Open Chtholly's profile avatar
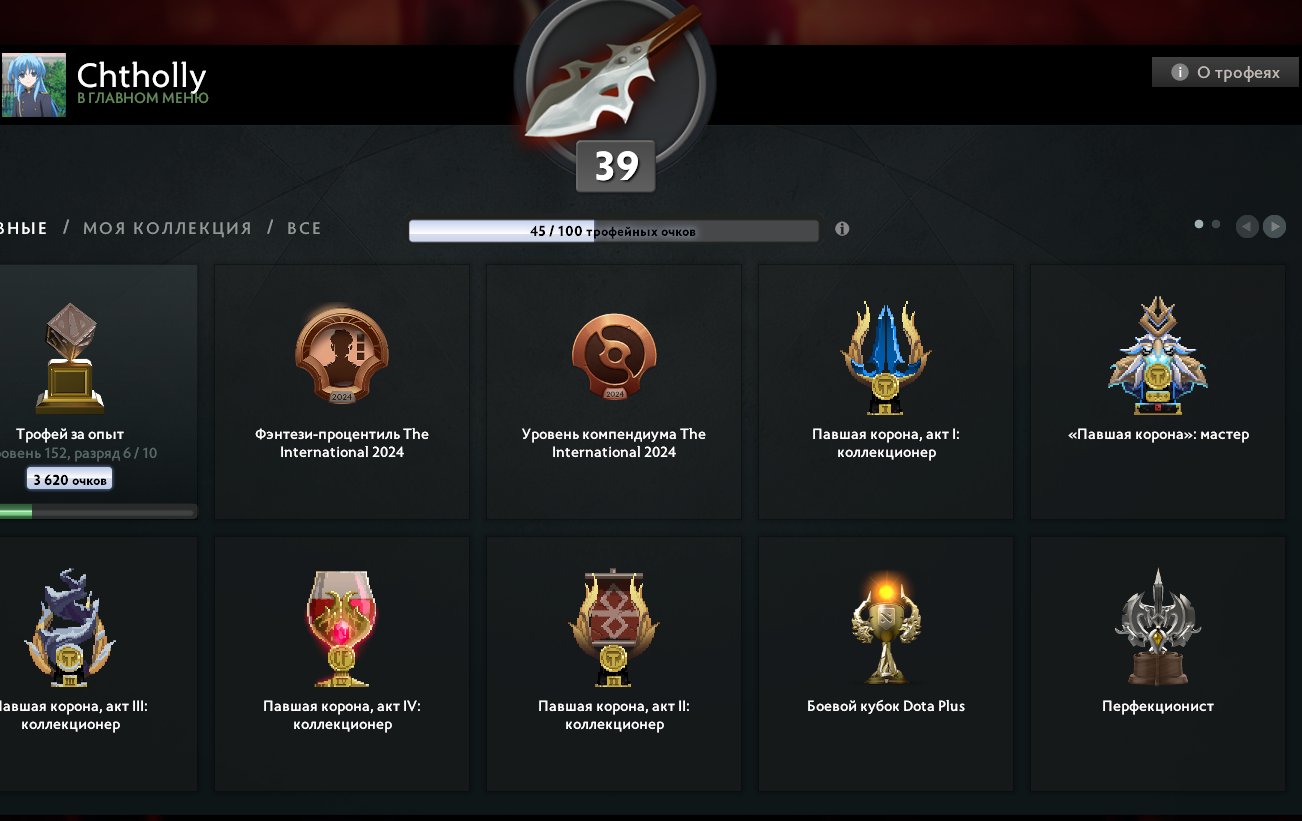 coord(34,85)
